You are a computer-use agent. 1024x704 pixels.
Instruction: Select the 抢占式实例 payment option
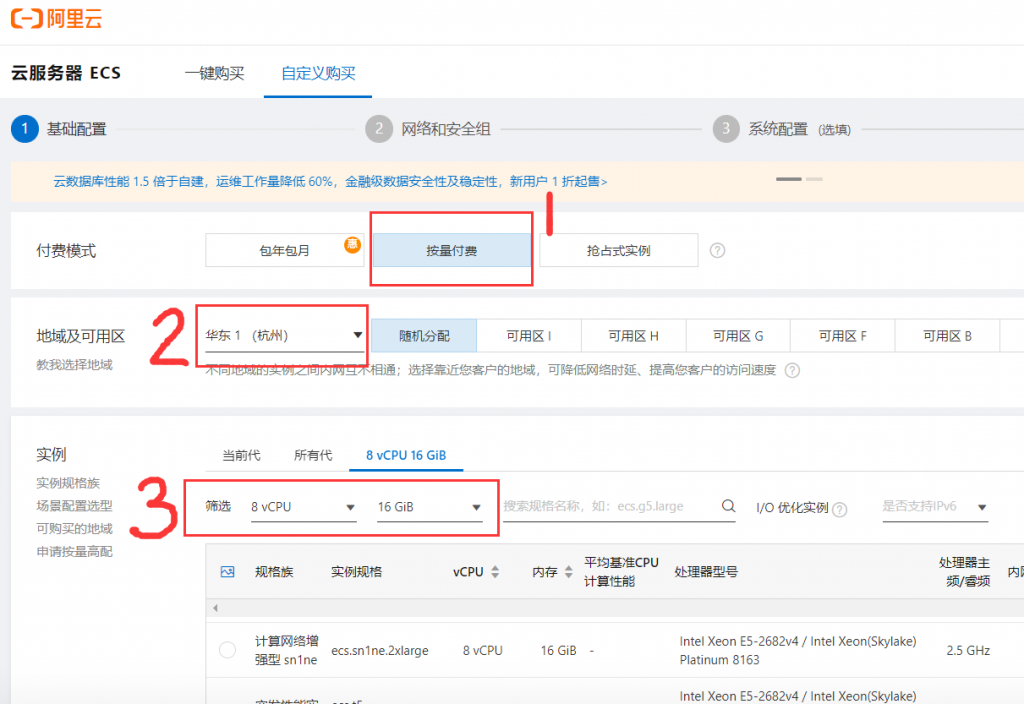[618, 250]
